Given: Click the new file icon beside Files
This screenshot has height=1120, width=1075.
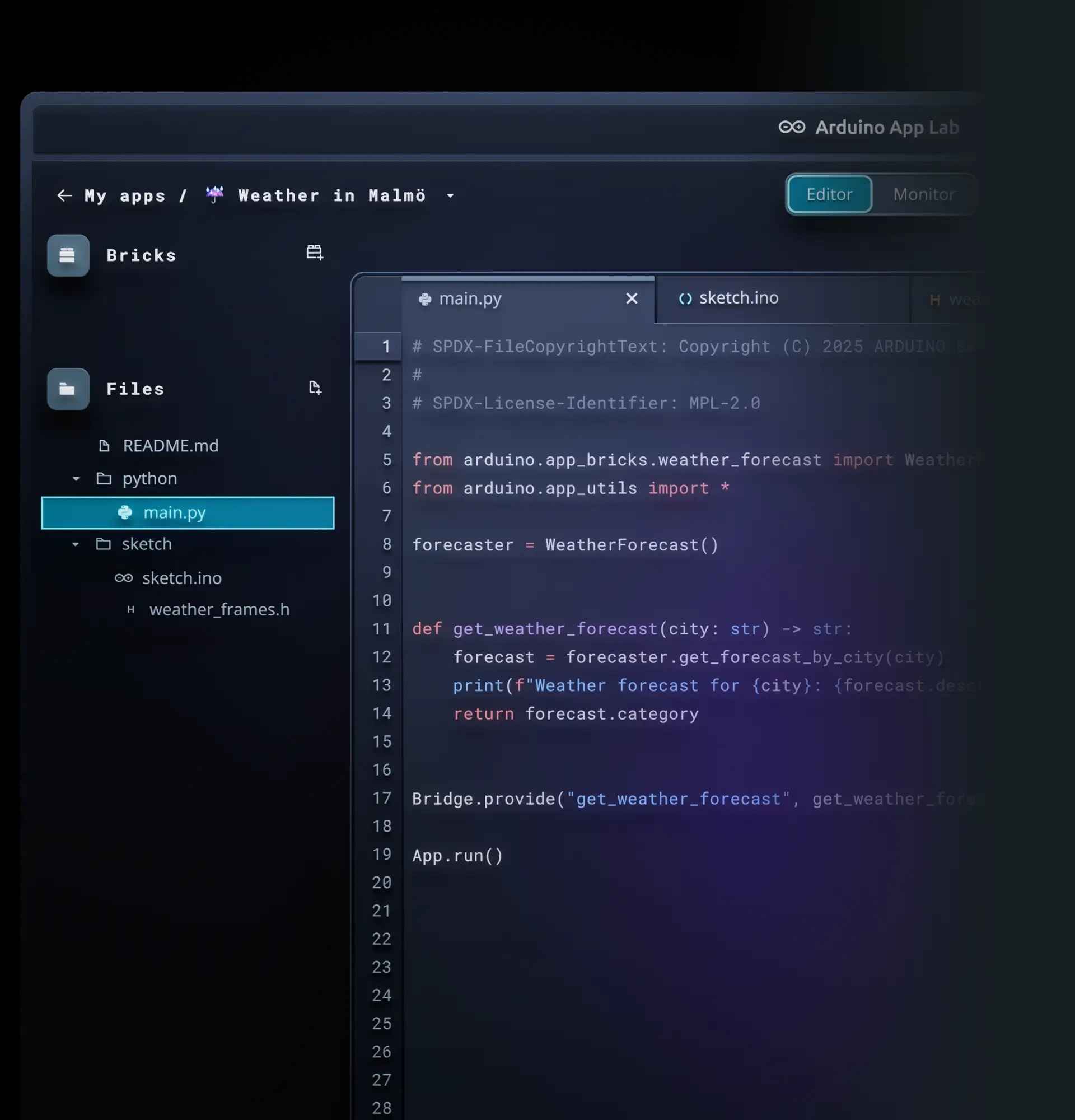Looking at the screenshot, I should point(315,388).
